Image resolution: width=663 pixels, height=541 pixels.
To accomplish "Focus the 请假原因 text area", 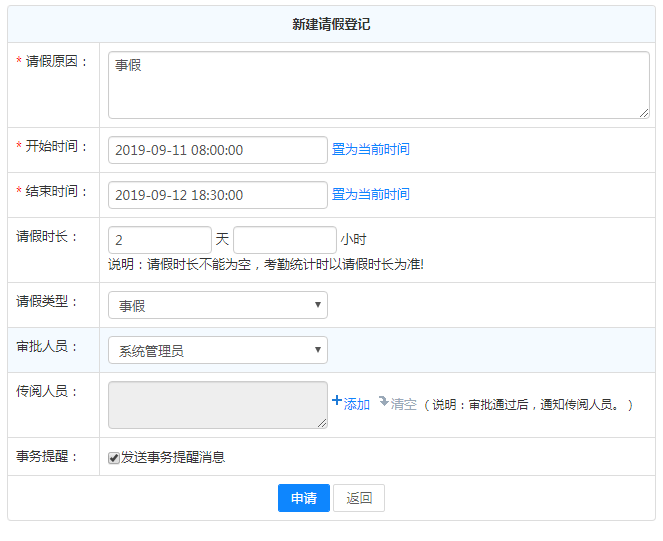I will coord(378,85).
